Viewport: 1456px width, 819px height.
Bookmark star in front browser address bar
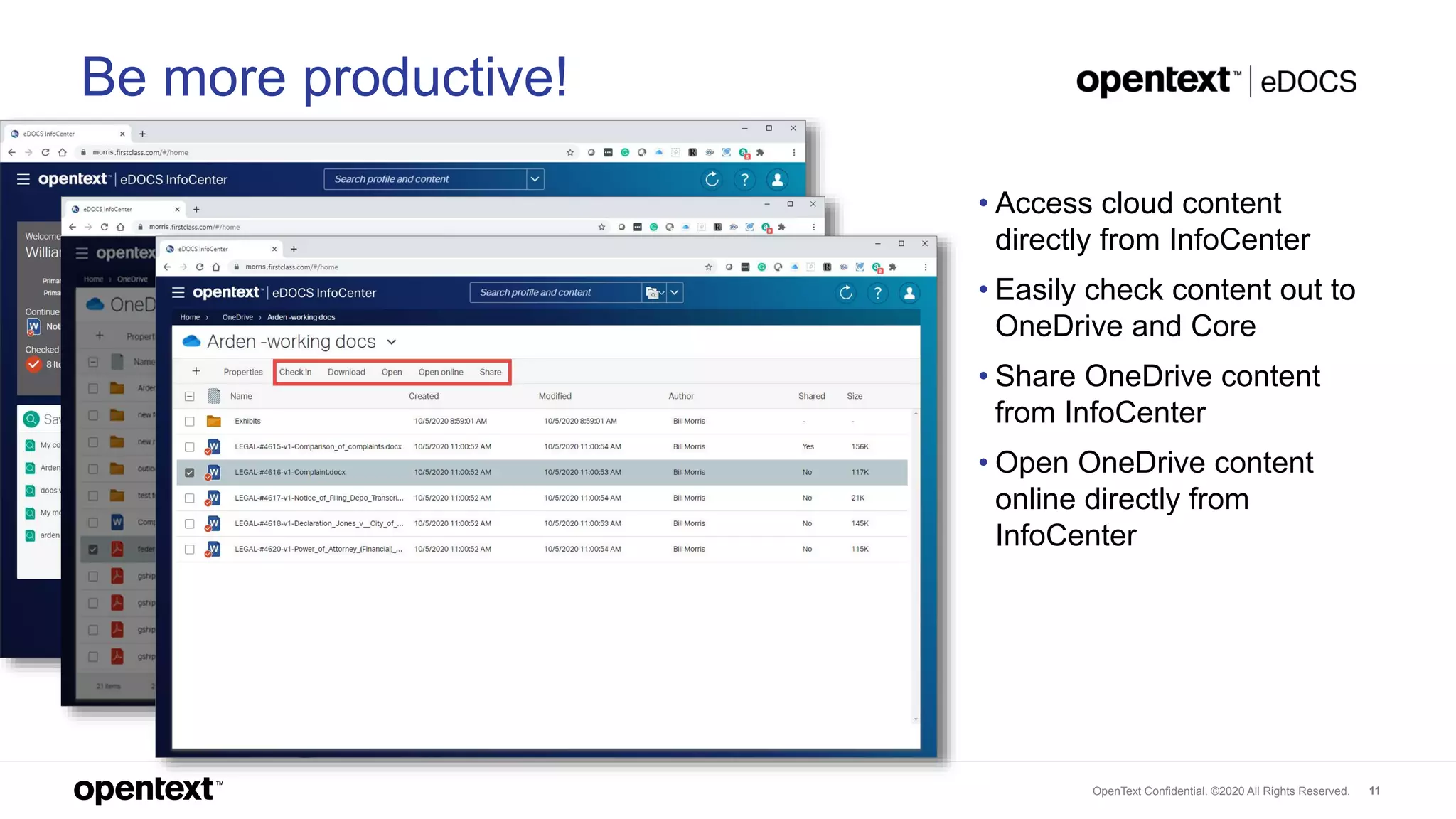(708, 267)
